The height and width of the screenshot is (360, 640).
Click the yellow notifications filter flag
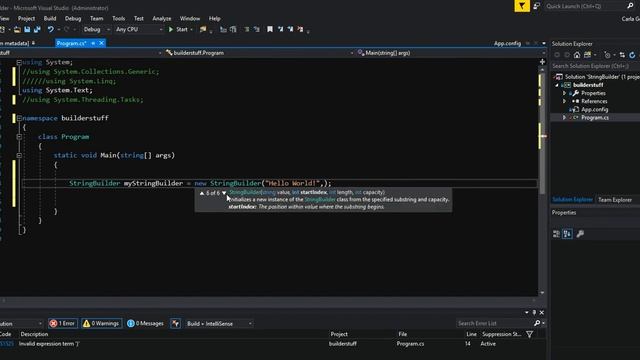pos(522,6)
